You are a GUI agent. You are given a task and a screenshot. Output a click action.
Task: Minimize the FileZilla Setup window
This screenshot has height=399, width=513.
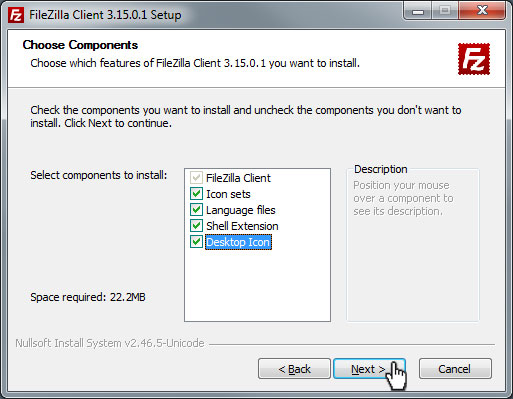click(418, 11)
